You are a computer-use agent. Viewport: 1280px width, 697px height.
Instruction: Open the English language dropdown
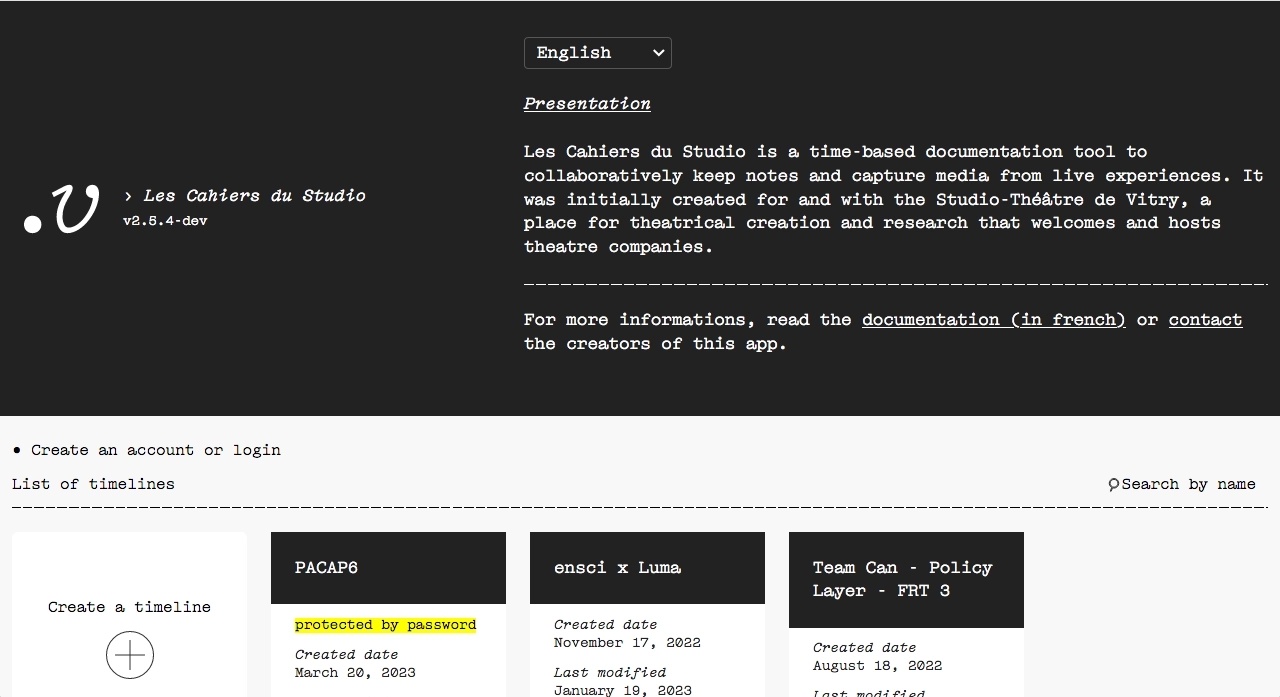point(597,53)
